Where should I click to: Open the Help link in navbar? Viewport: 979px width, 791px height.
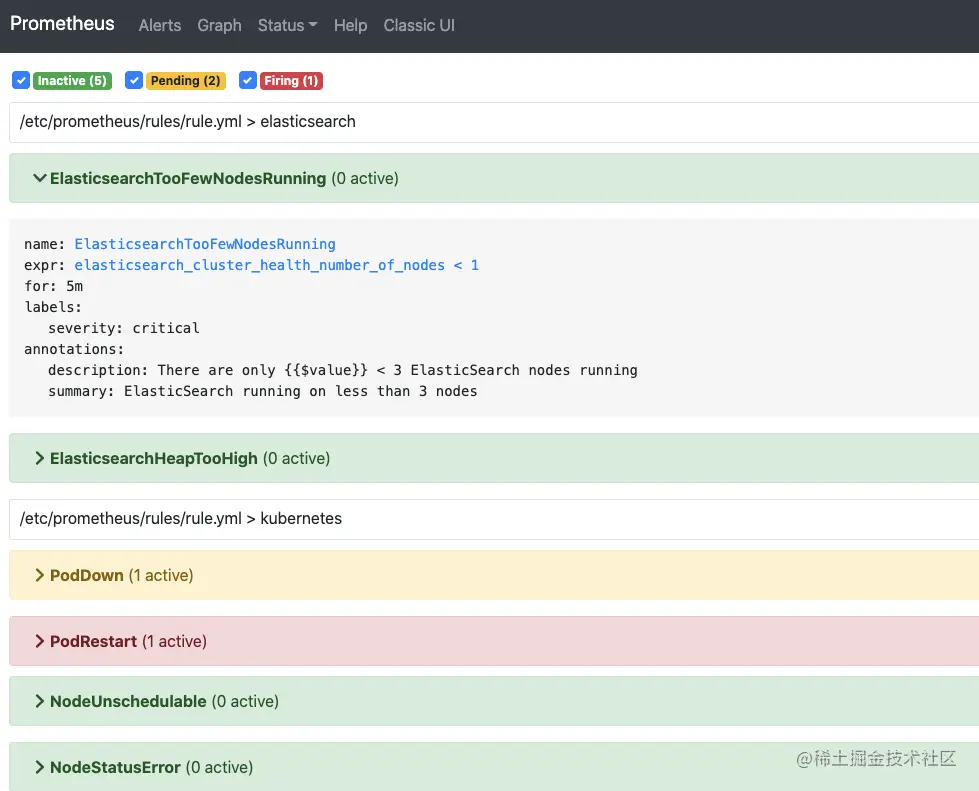coord(350,26)
